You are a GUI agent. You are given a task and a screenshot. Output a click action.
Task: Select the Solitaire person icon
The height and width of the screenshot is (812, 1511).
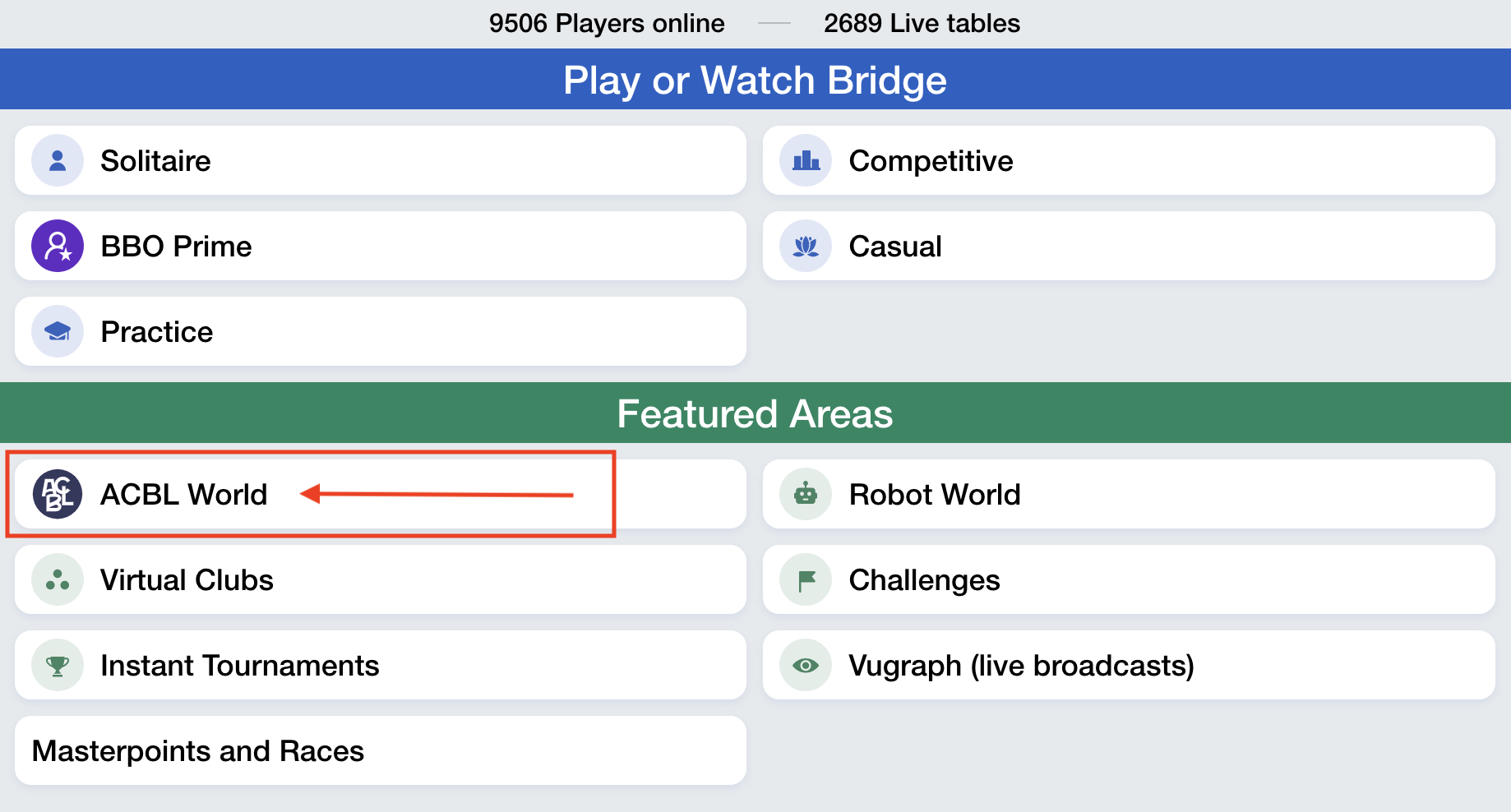[x=57, y=160]
